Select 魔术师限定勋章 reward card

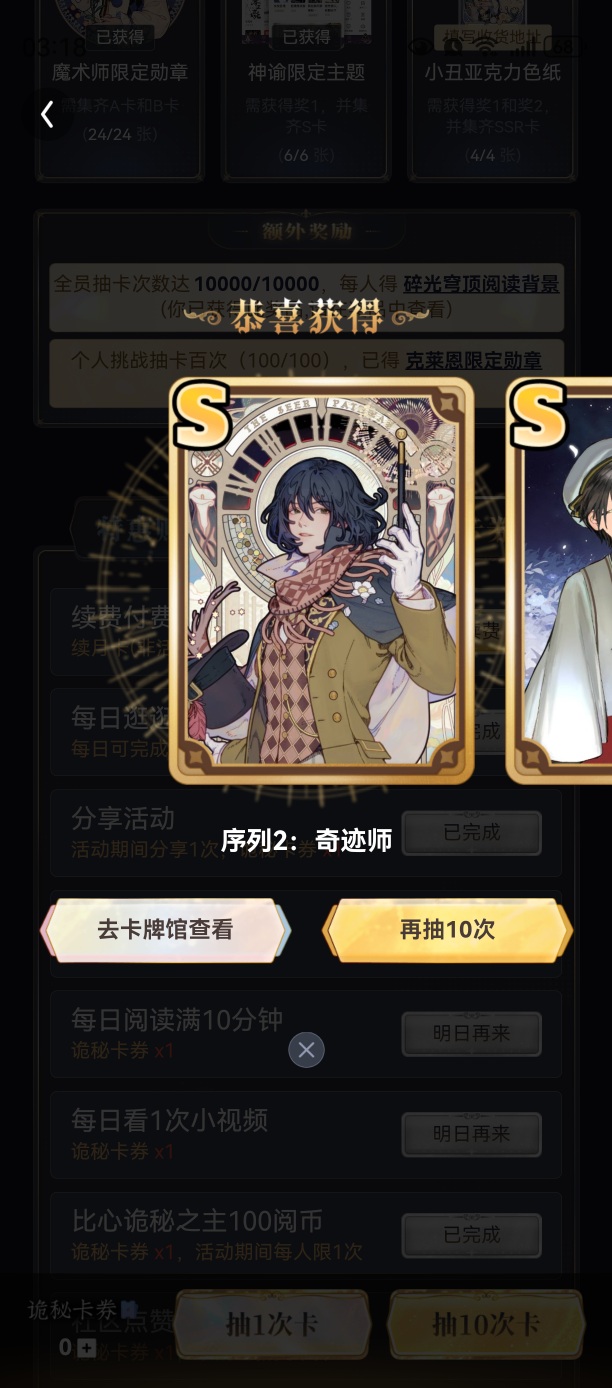120,90
